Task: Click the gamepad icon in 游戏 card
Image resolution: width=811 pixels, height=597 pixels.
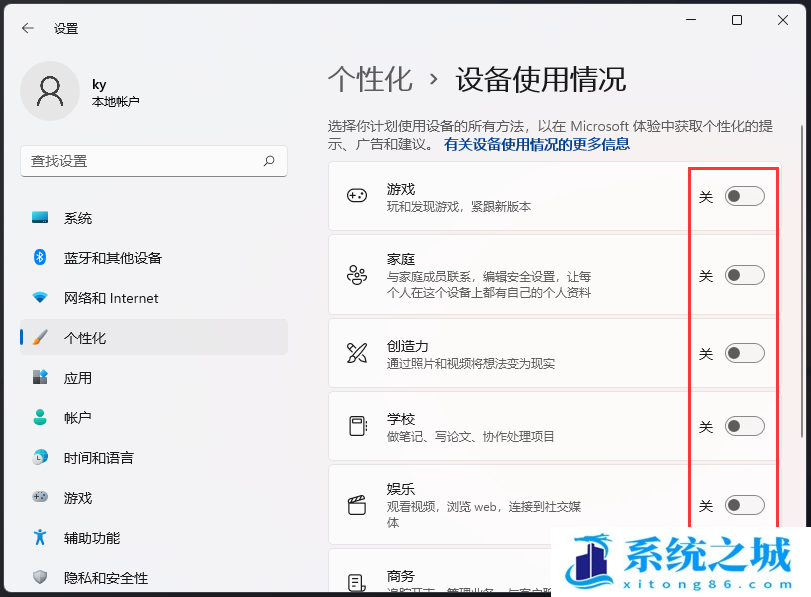Action: click(357, 196)
